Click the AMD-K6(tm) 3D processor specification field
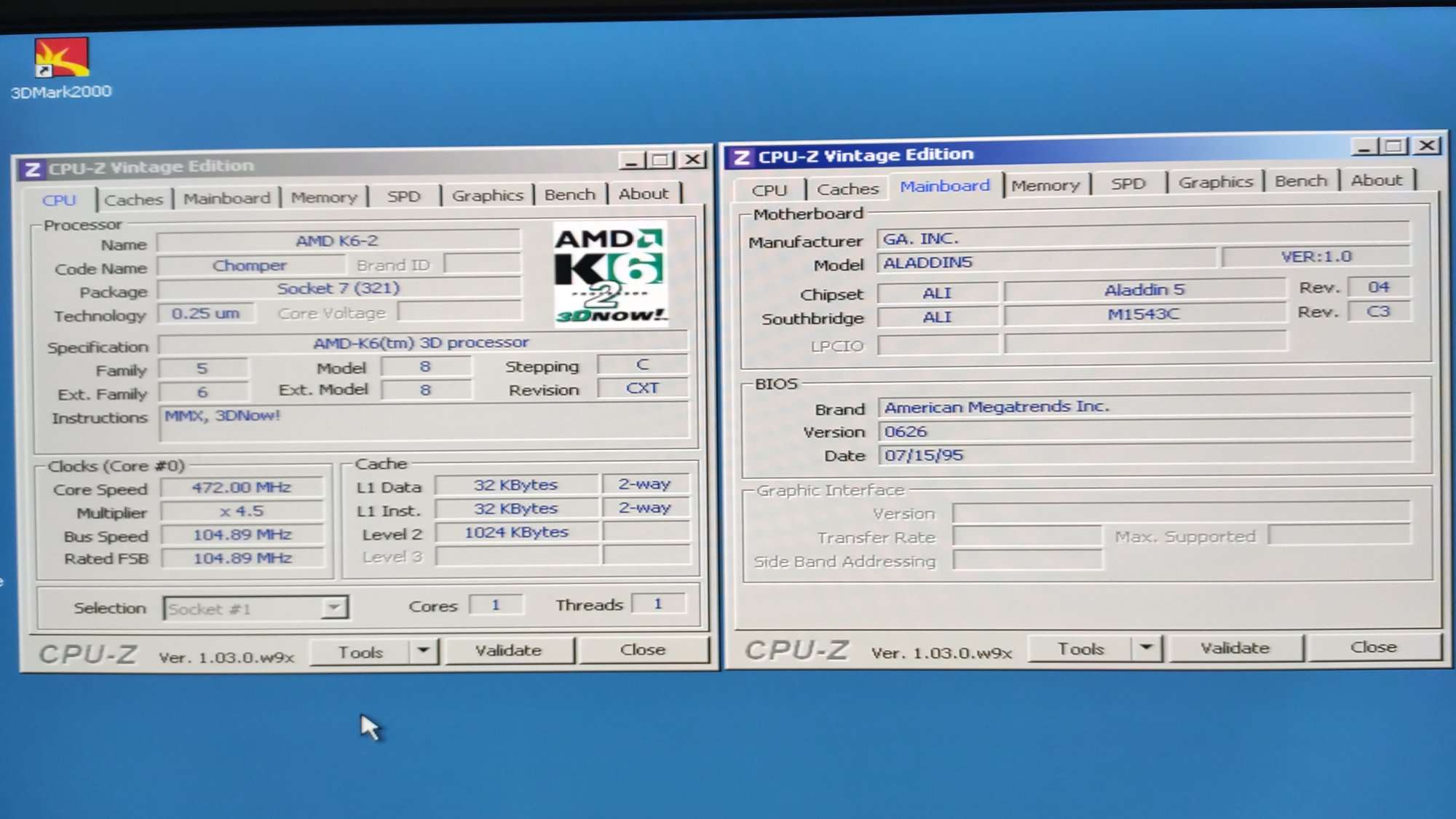 pyautogui.click(x=422, y=342)
